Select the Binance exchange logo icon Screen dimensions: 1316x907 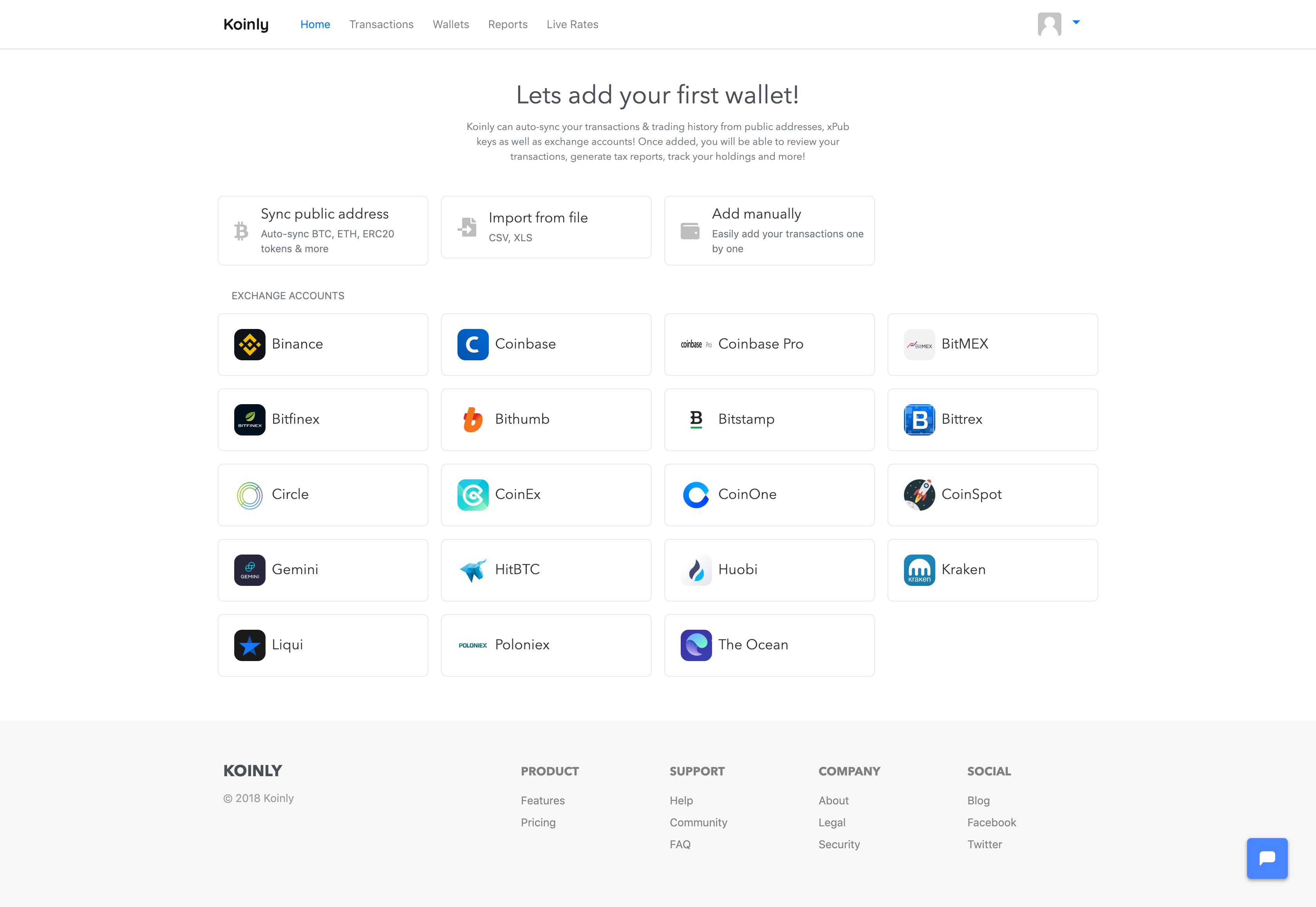pos(249,344)
